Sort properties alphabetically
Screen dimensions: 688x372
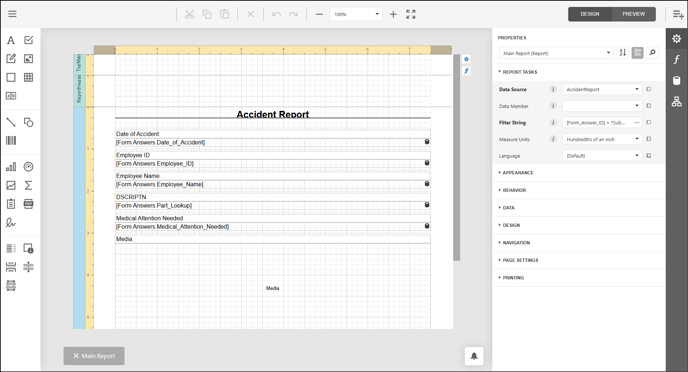[x=623, y=53]
